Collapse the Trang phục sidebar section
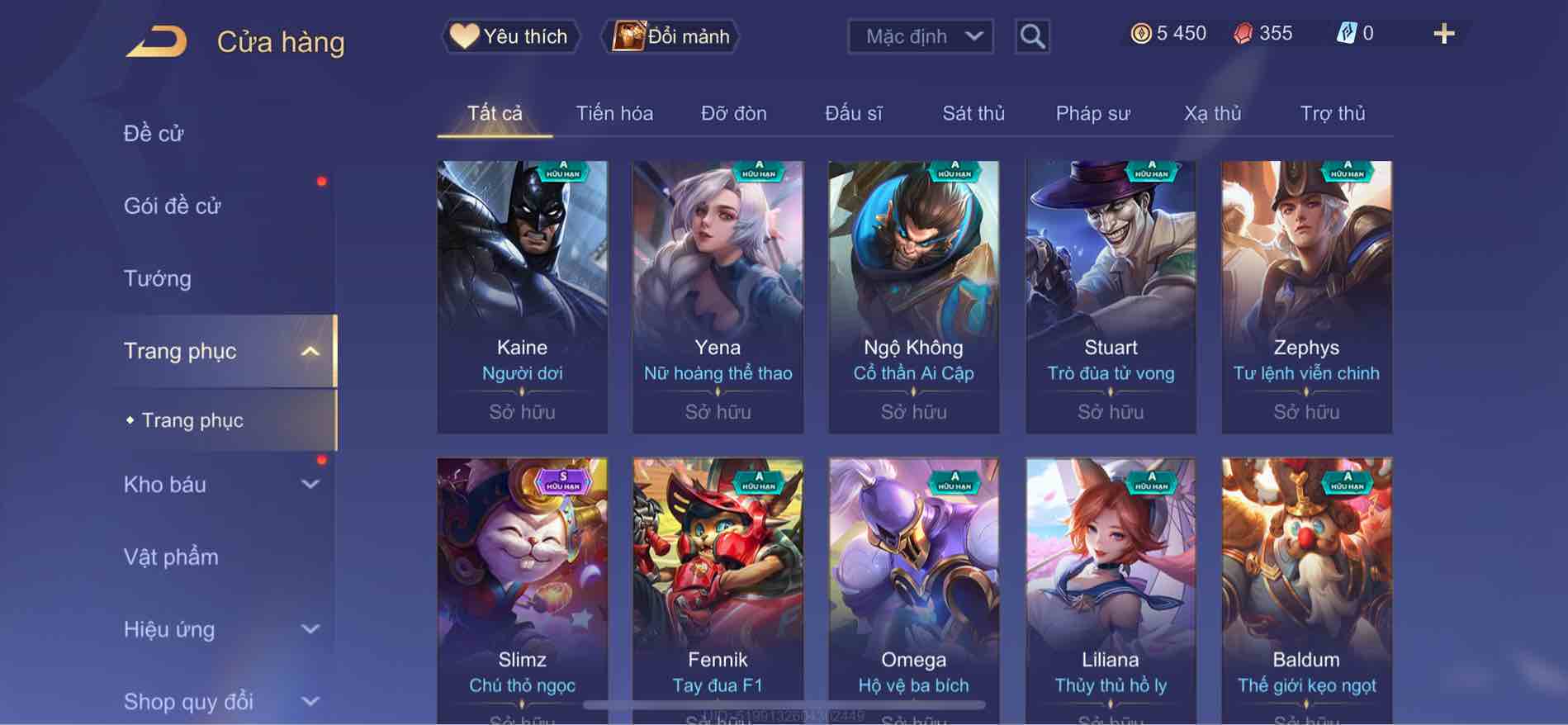 pyautogui.click(x=310, y=351)
